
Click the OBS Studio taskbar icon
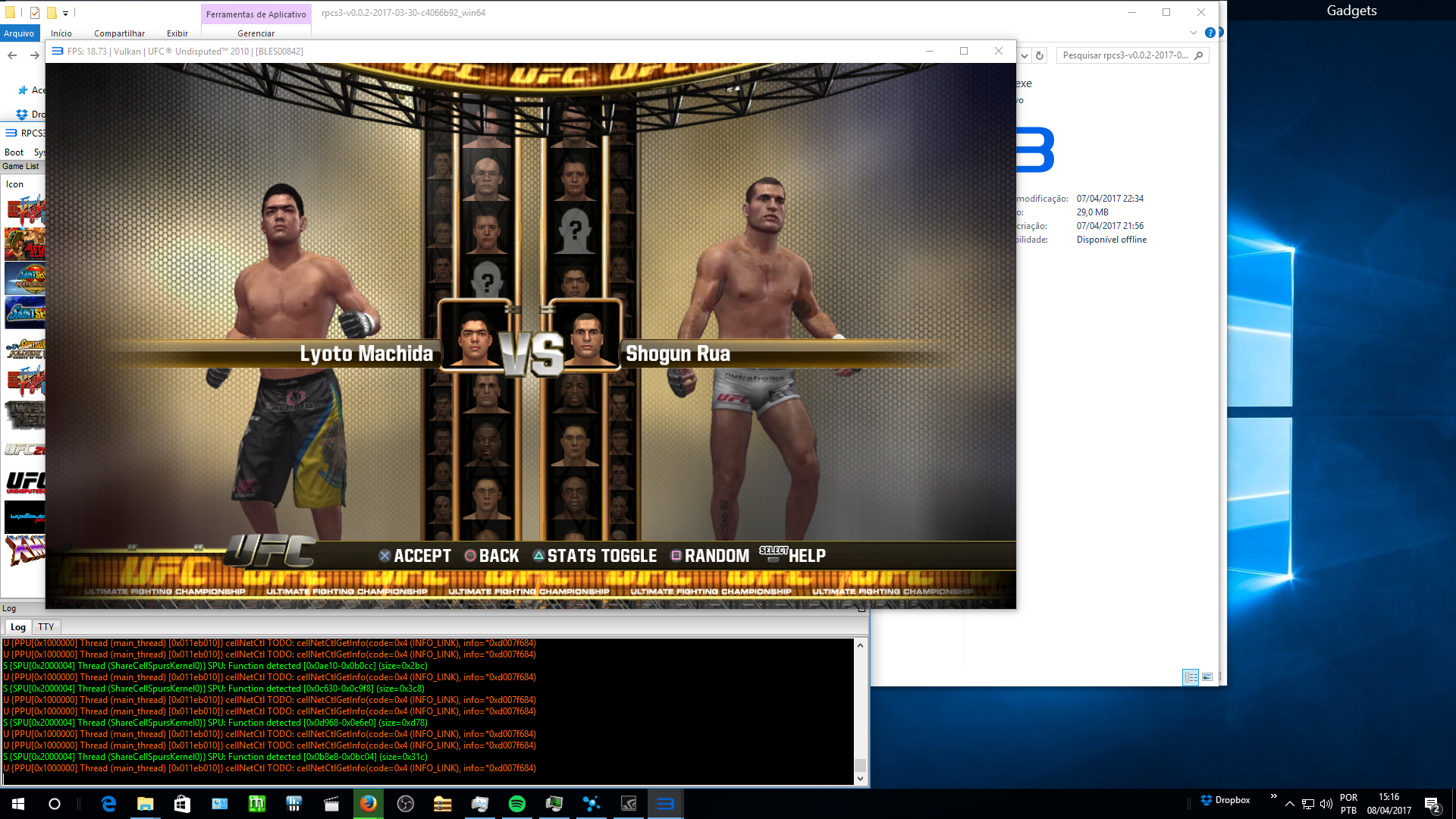[406, 804]
